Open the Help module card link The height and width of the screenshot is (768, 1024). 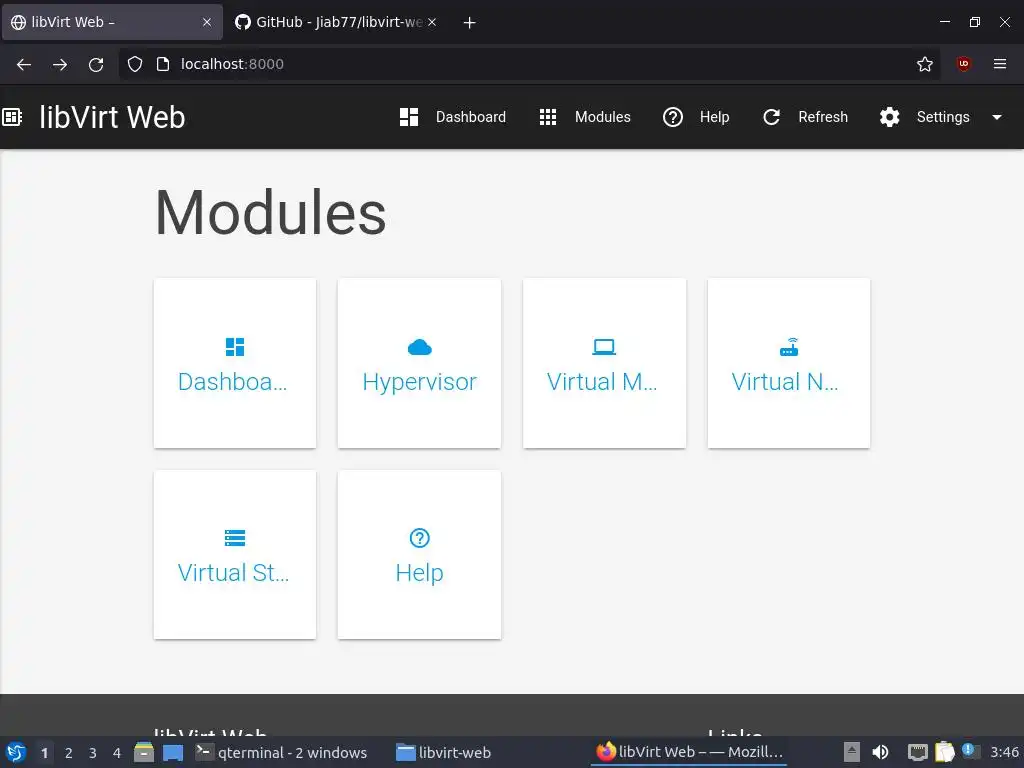click(x=419, y=573)
